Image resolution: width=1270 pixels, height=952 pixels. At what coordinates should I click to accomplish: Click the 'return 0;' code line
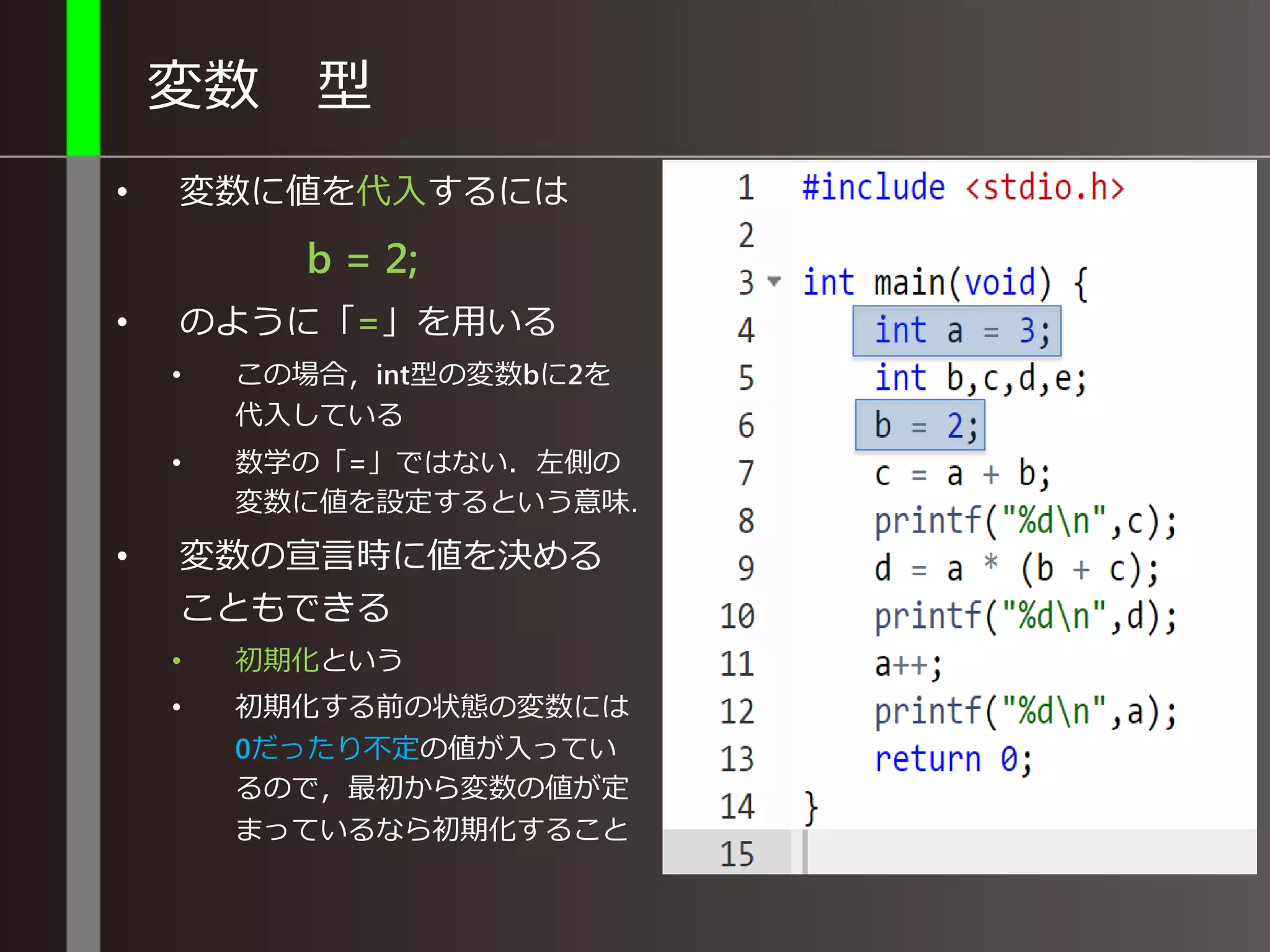pos(954,760)
